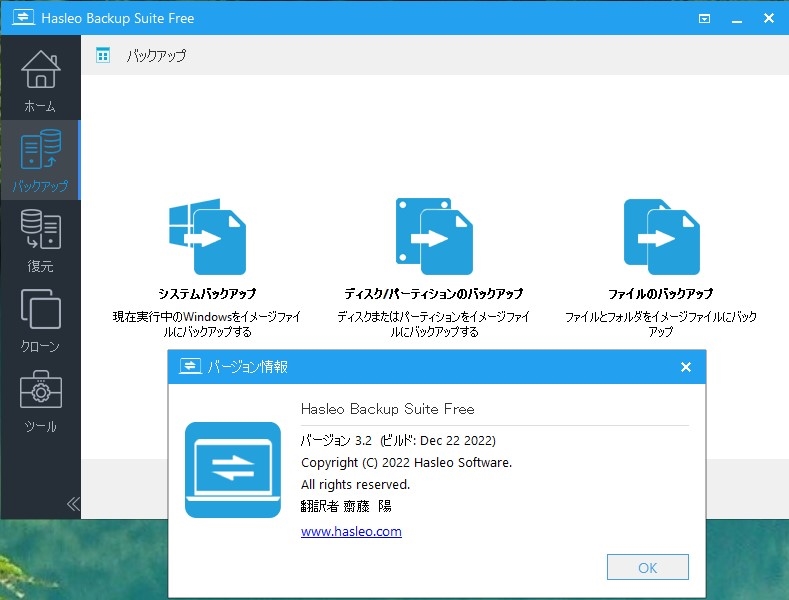Click the 現在実行中のWindows description text
Viewport: 789px width, 600px height.
pos(207,324)
